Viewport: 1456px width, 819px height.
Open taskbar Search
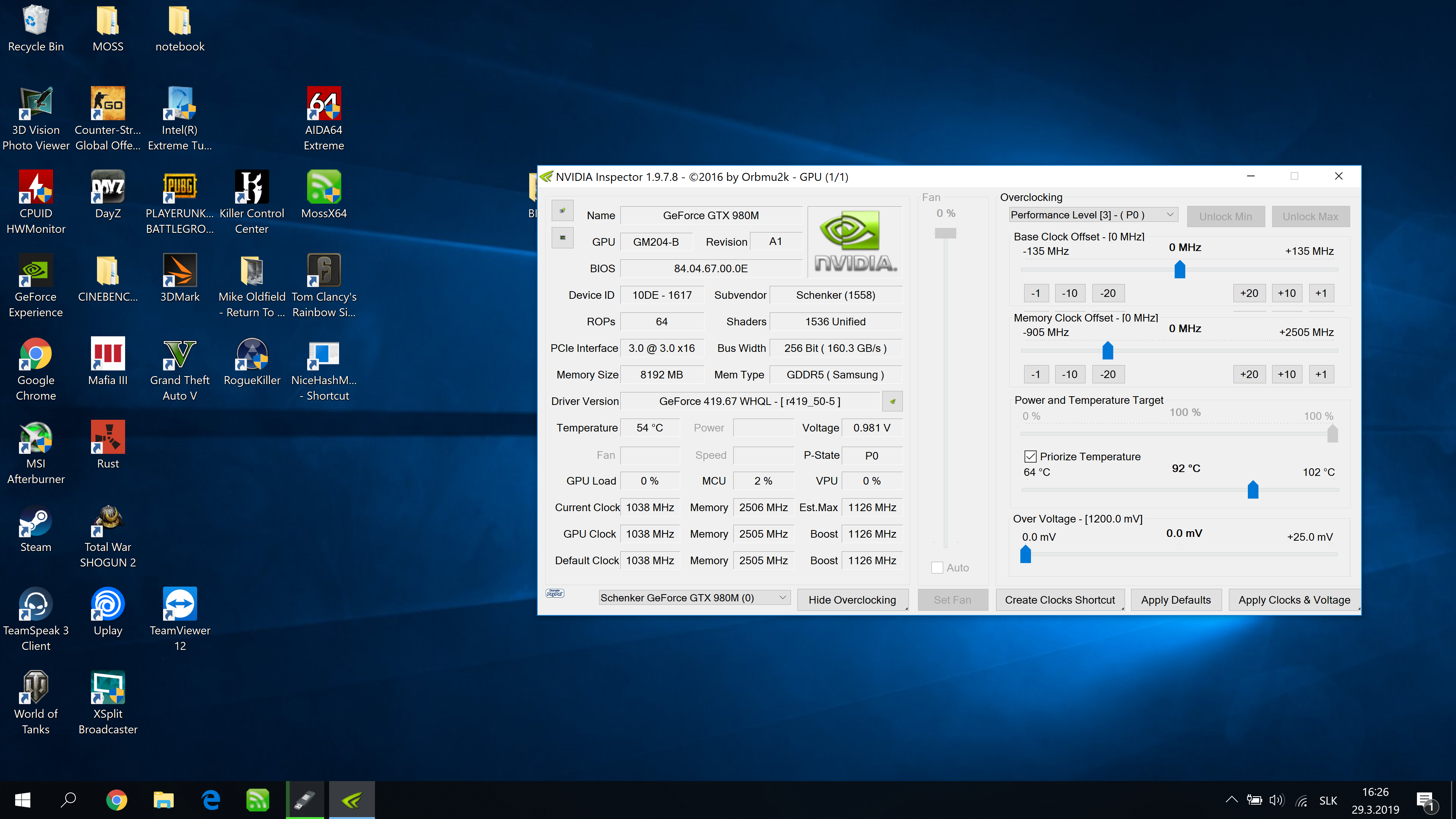click(68, 800)
